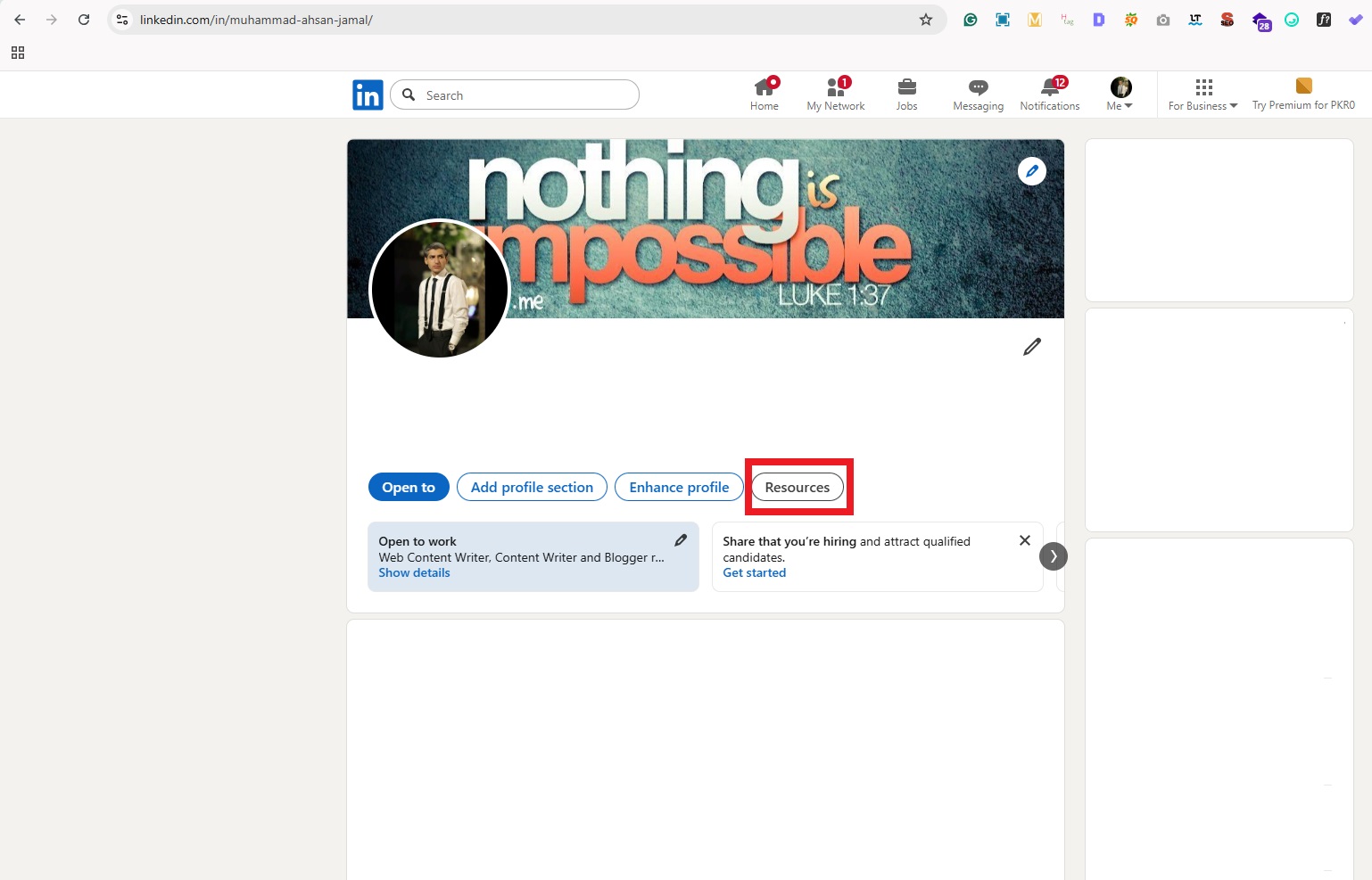The height and width of the screenshot is (880, 1372).
Task: Click the LinkedIn logo
Action: point(368,95)
